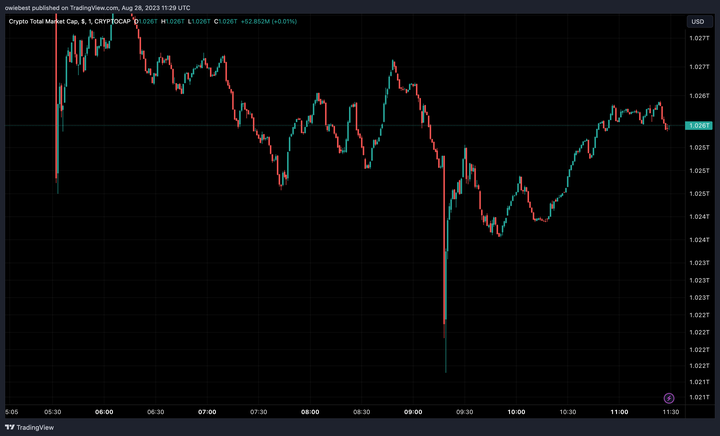This screenshot has height=436, width=720.
Task: Click the 08:30 time axis label
Action: [361, 412]
